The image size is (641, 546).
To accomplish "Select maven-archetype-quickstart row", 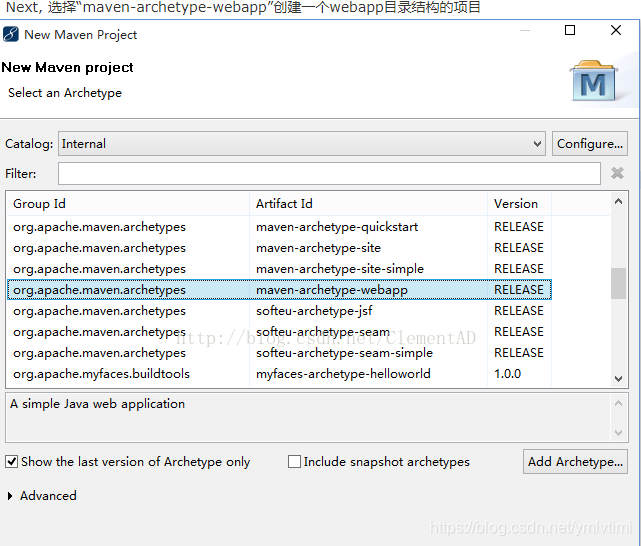I will [x=279, y=227].
